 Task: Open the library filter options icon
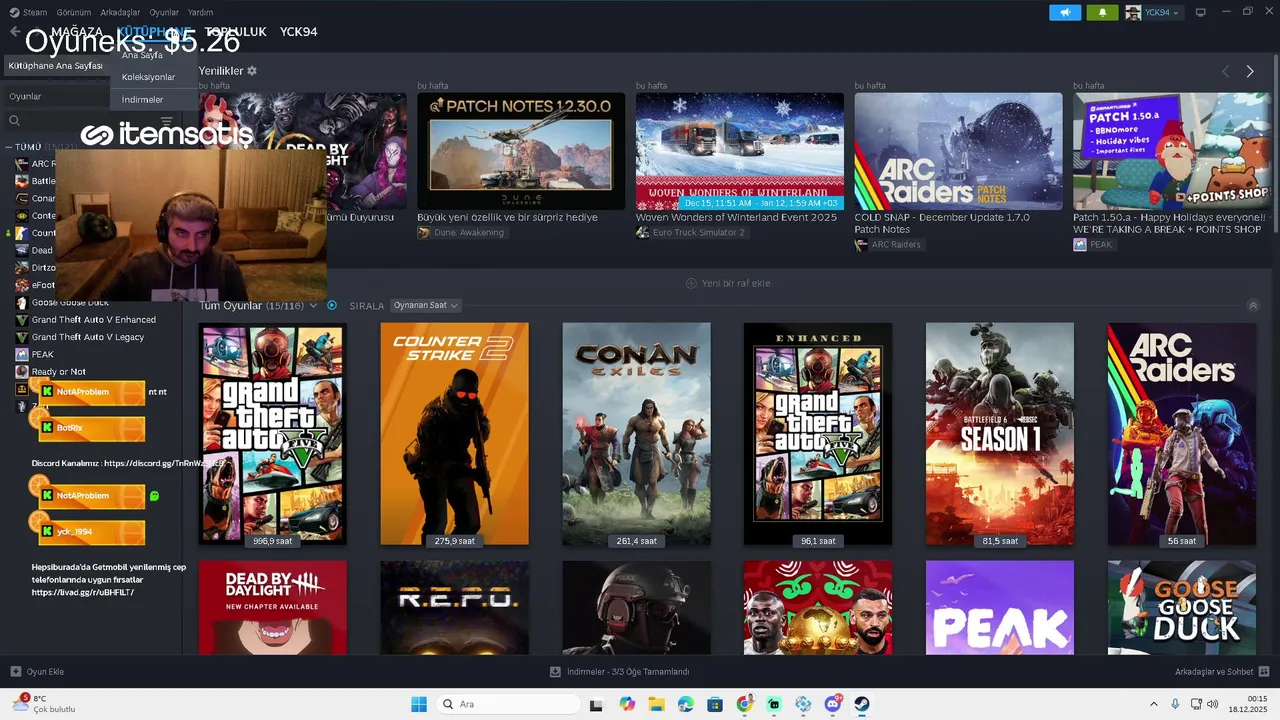(x=166, y=121)
